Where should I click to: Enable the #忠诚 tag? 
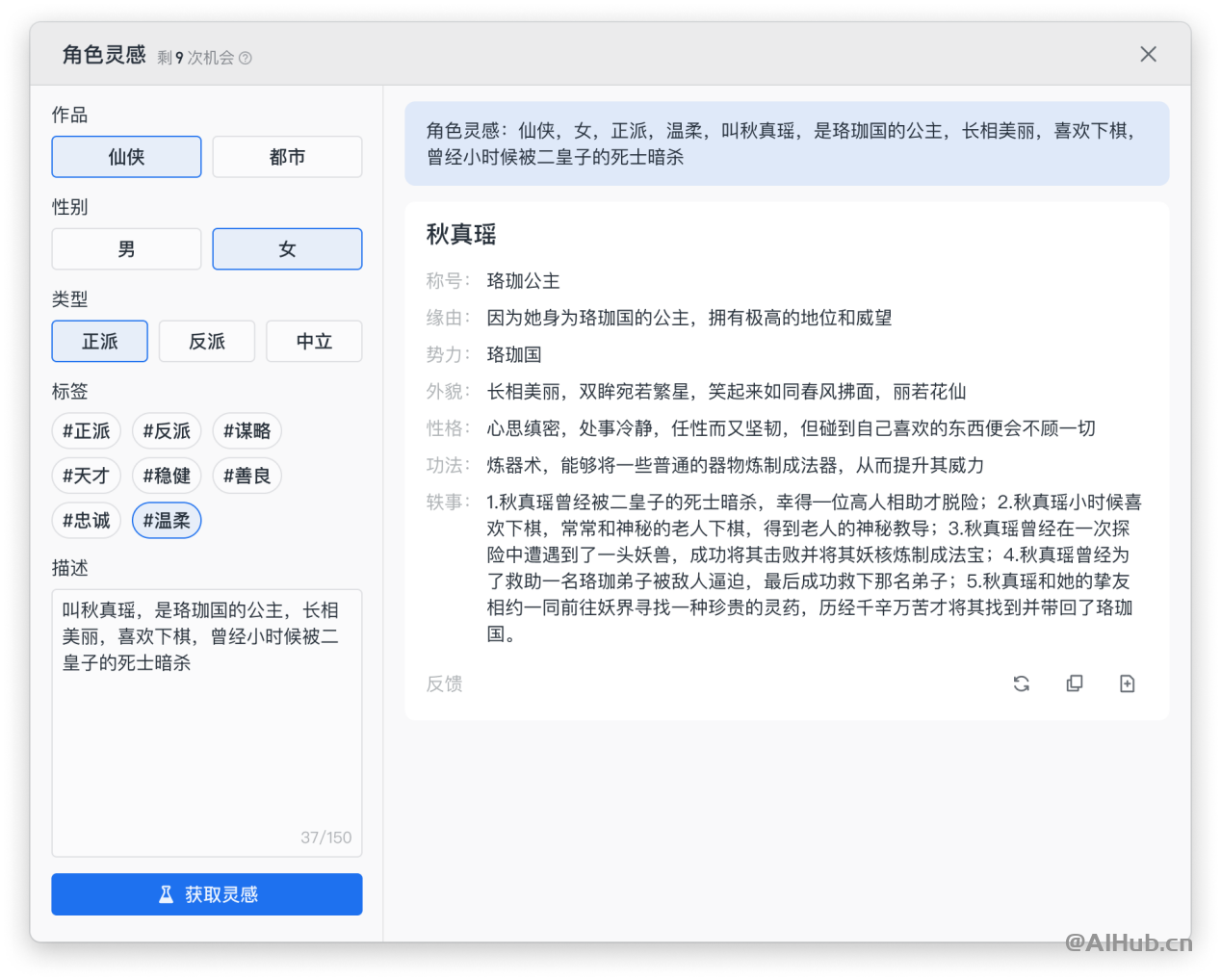[86, 520]
